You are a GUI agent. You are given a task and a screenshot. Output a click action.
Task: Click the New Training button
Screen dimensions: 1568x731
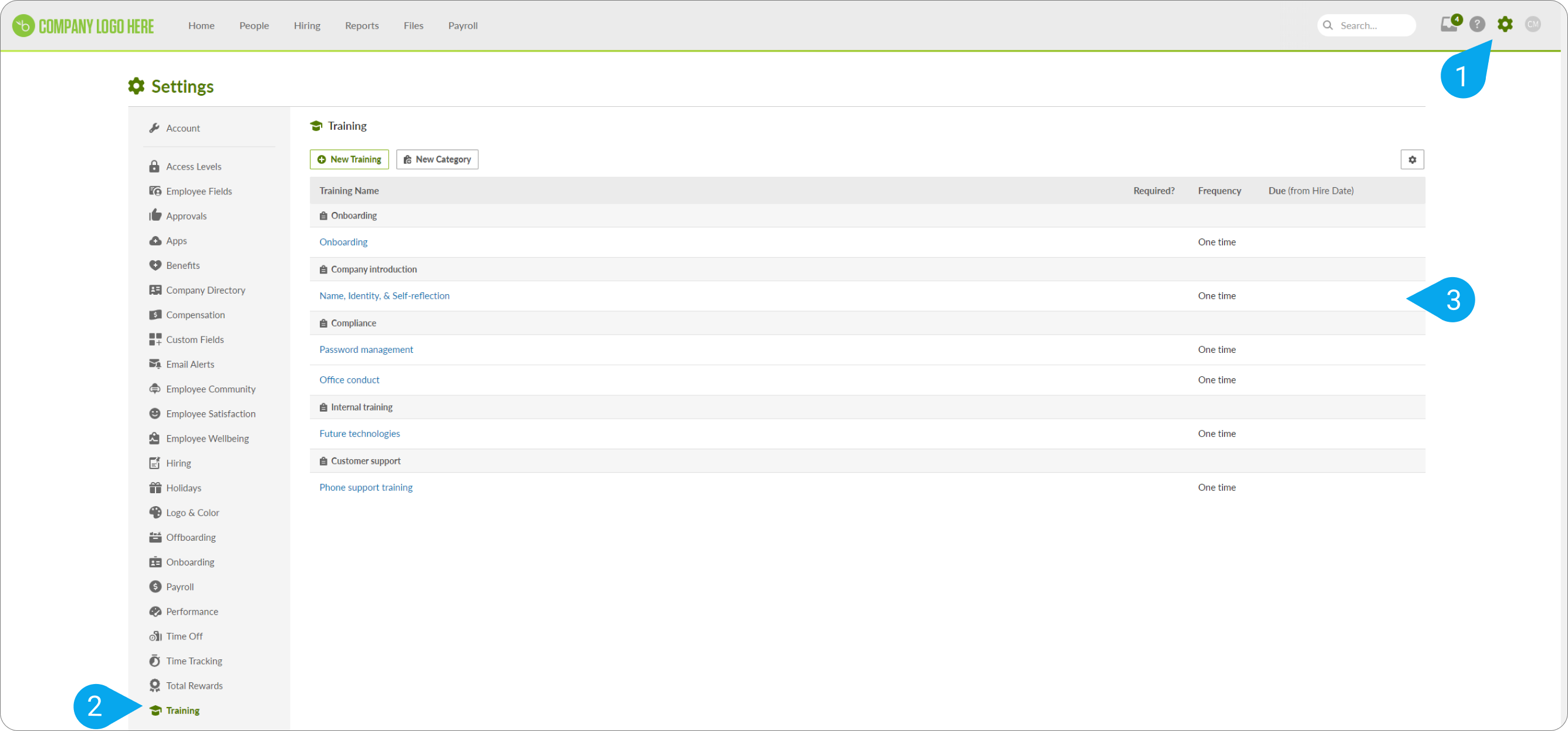coord(349,160)
